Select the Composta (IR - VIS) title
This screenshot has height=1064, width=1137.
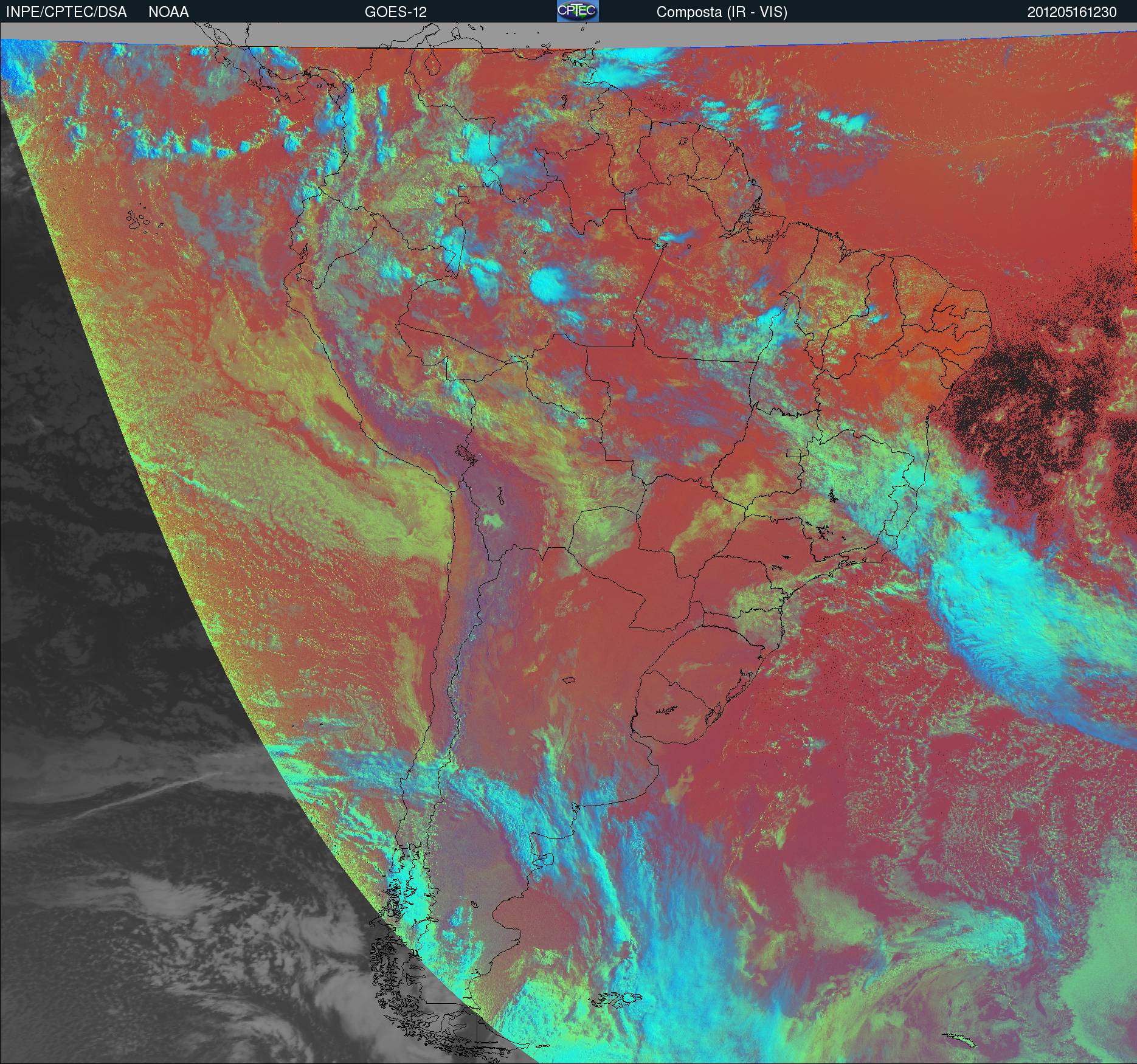722,12
